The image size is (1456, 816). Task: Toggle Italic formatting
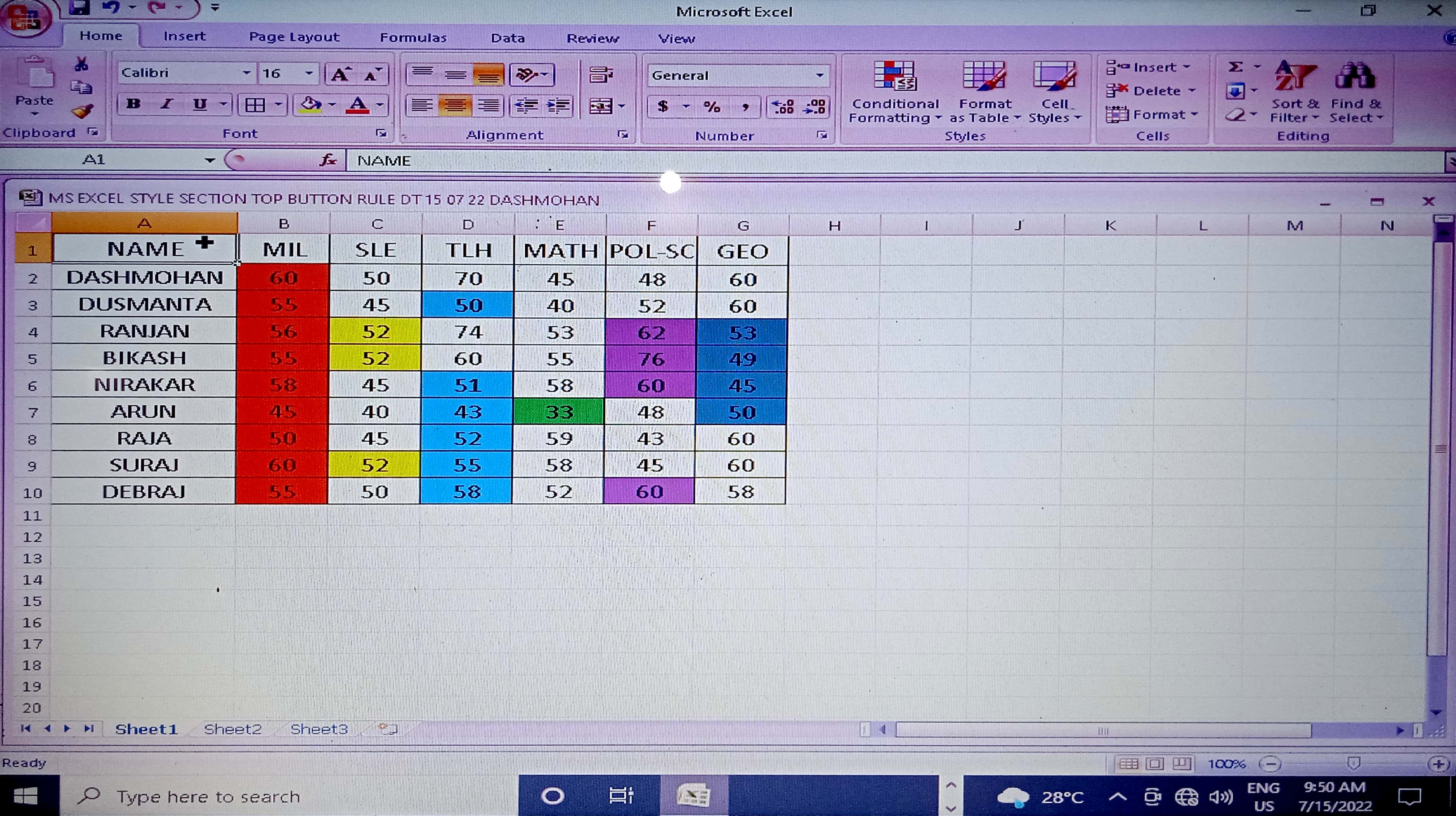[x=166, y=104]
